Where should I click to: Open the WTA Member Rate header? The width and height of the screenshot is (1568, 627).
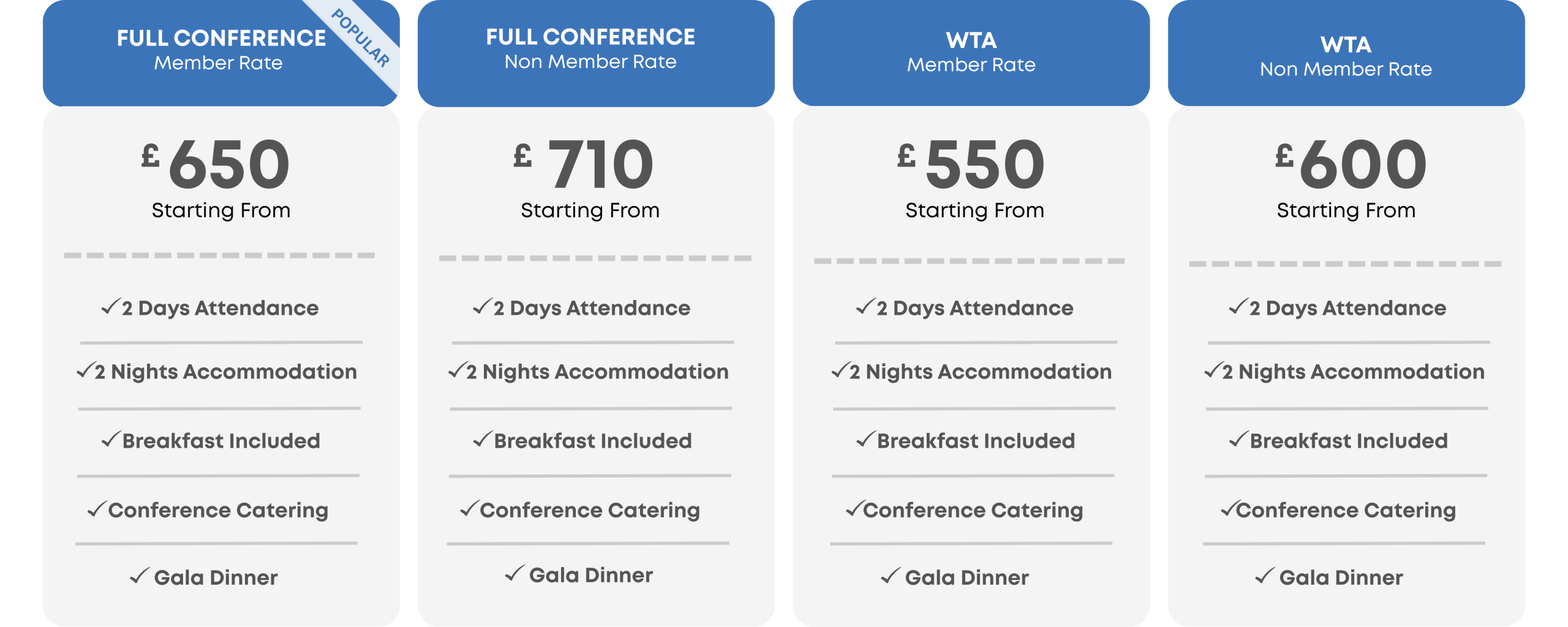coord(971,52)
